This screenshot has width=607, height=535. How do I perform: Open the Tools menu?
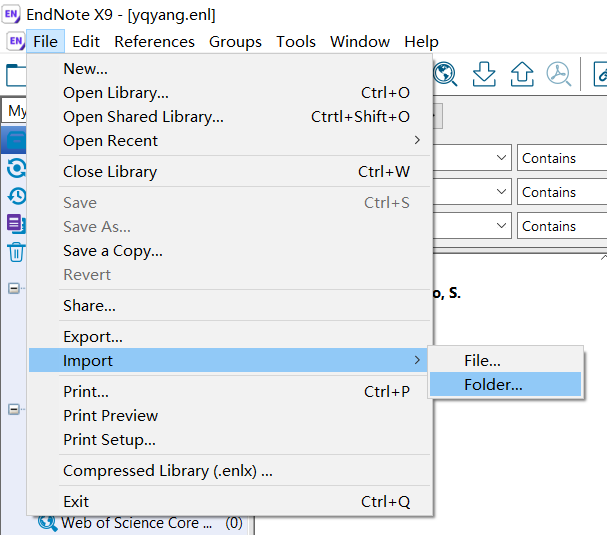(296, 41)
